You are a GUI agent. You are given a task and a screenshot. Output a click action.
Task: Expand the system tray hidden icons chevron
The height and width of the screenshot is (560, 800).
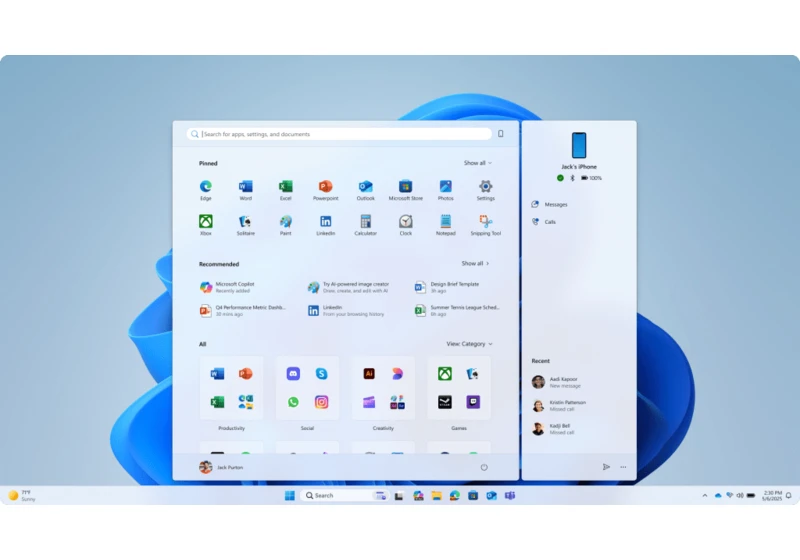(x=705, y=495)
